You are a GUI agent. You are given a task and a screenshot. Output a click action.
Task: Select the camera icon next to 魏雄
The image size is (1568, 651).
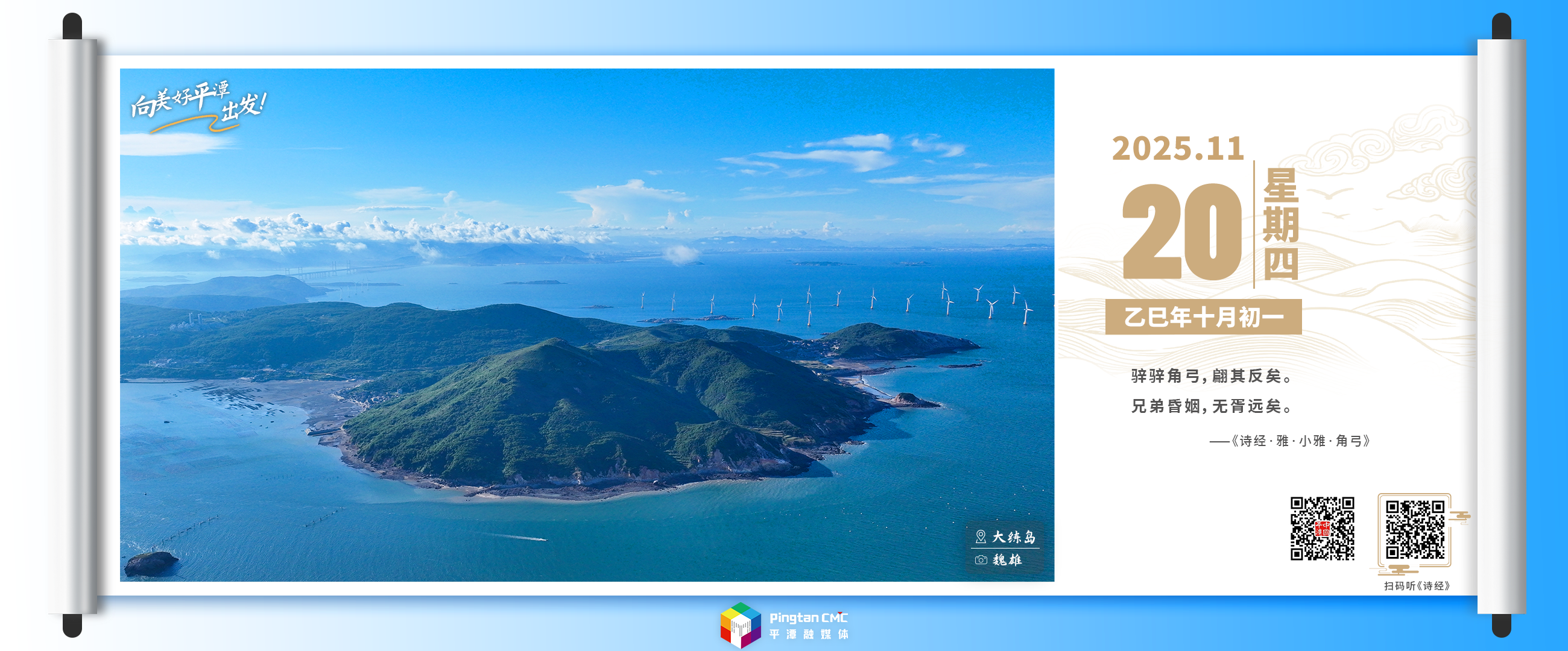[981, 561]
